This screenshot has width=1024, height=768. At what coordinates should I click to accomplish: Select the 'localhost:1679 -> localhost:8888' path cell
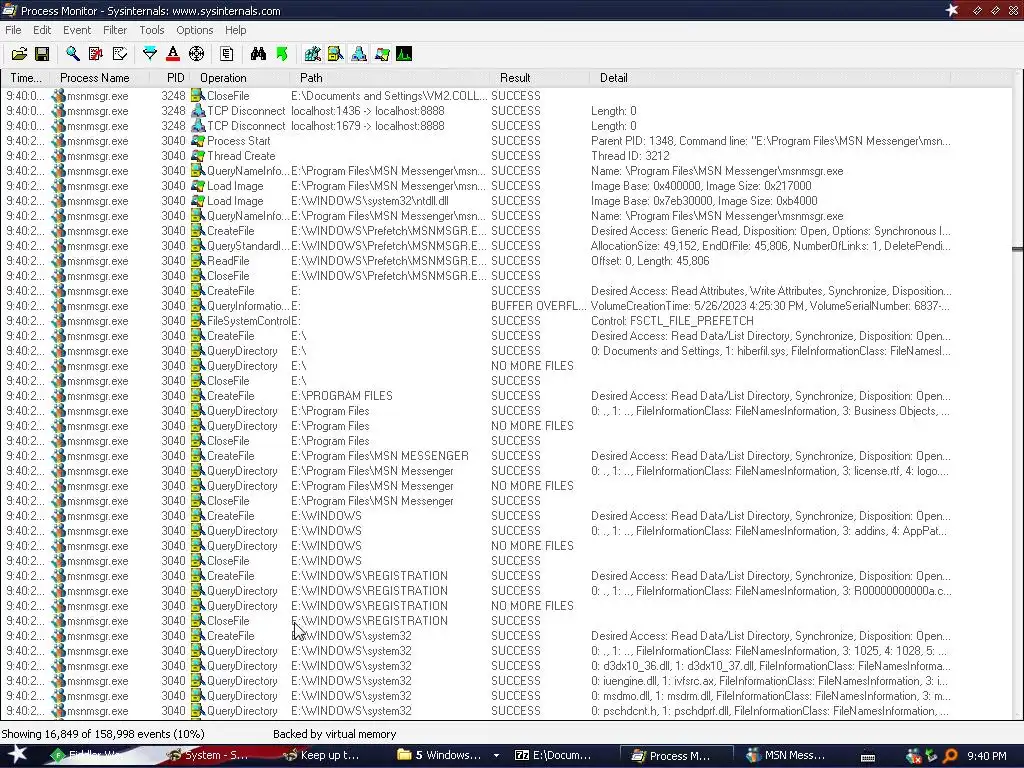coord(368,126)
